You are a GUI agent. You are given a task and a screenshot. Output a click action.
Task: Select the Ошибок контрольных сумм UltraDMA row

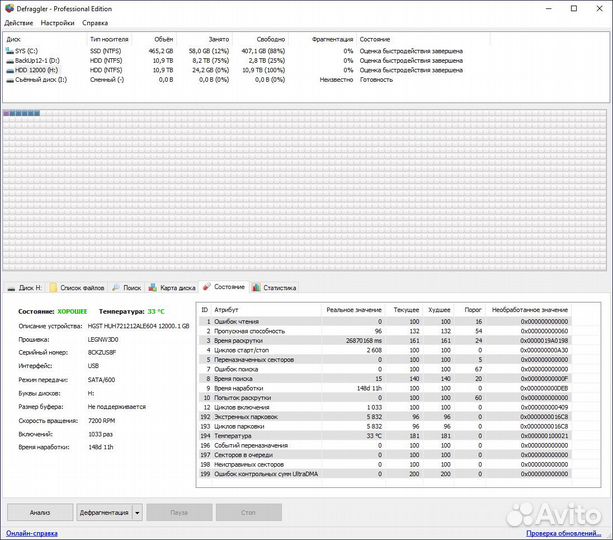click(x=385, y=474)
